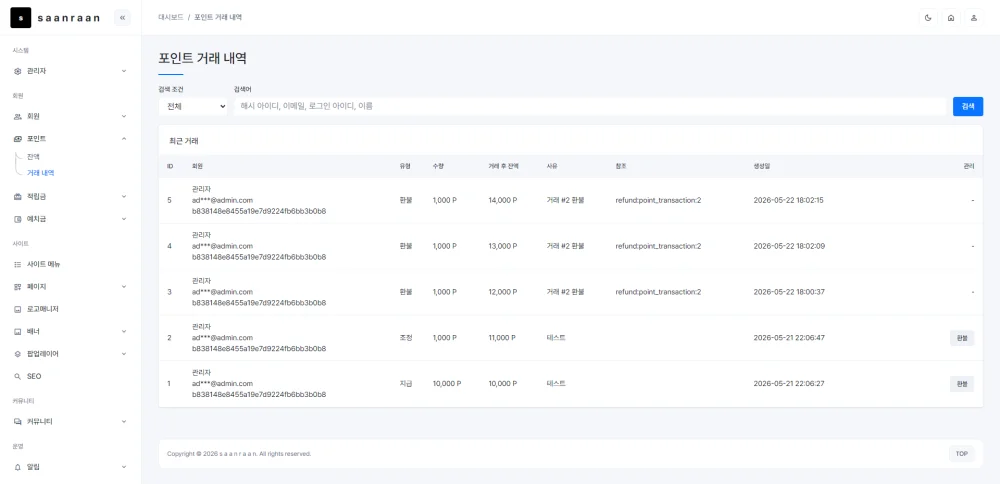
Task: Click the 로고매니저 sidebar icon
Action: [x=18, y=309]
